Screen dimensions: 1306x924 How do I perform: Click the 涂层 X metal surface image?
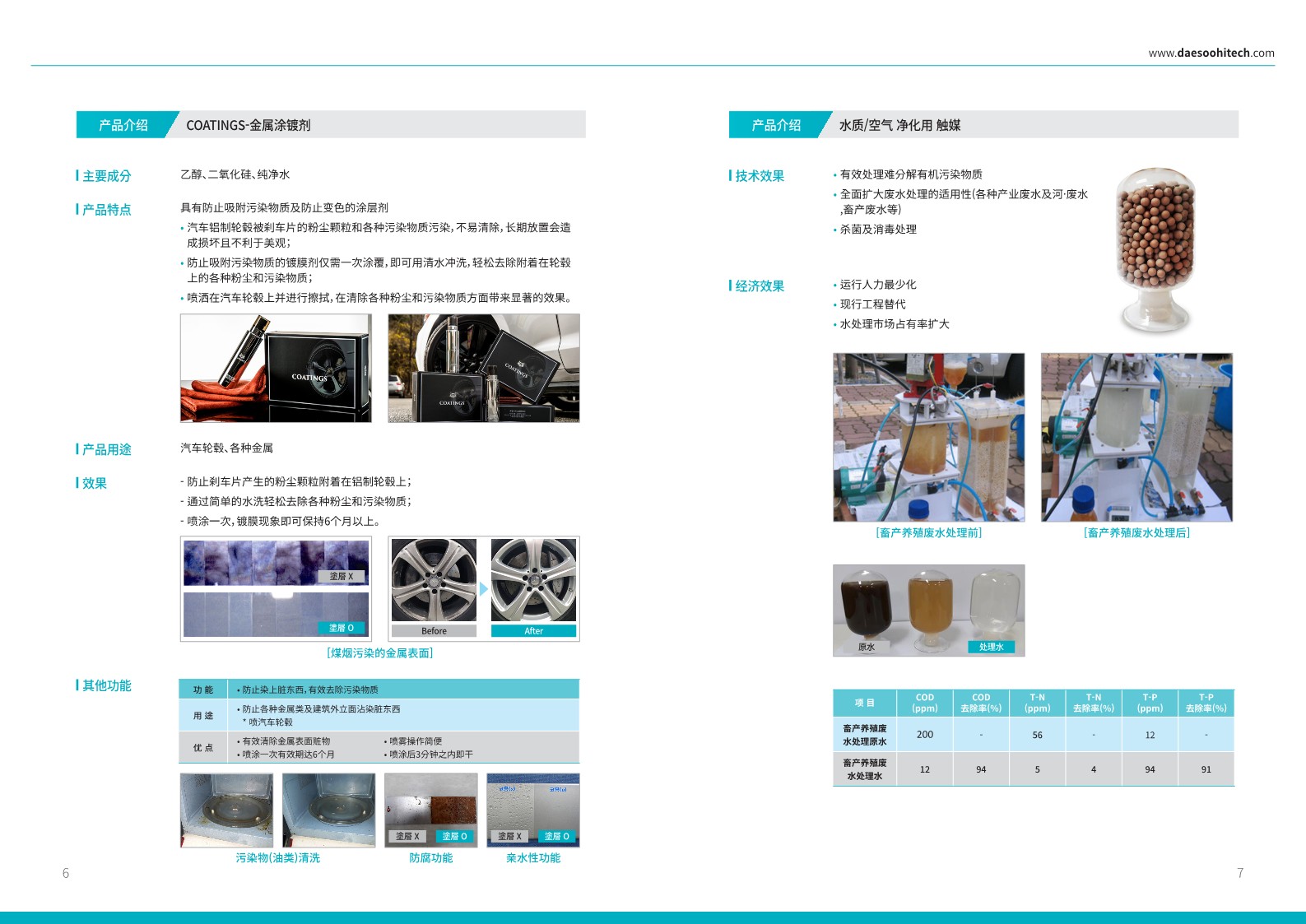pos(276,562)
